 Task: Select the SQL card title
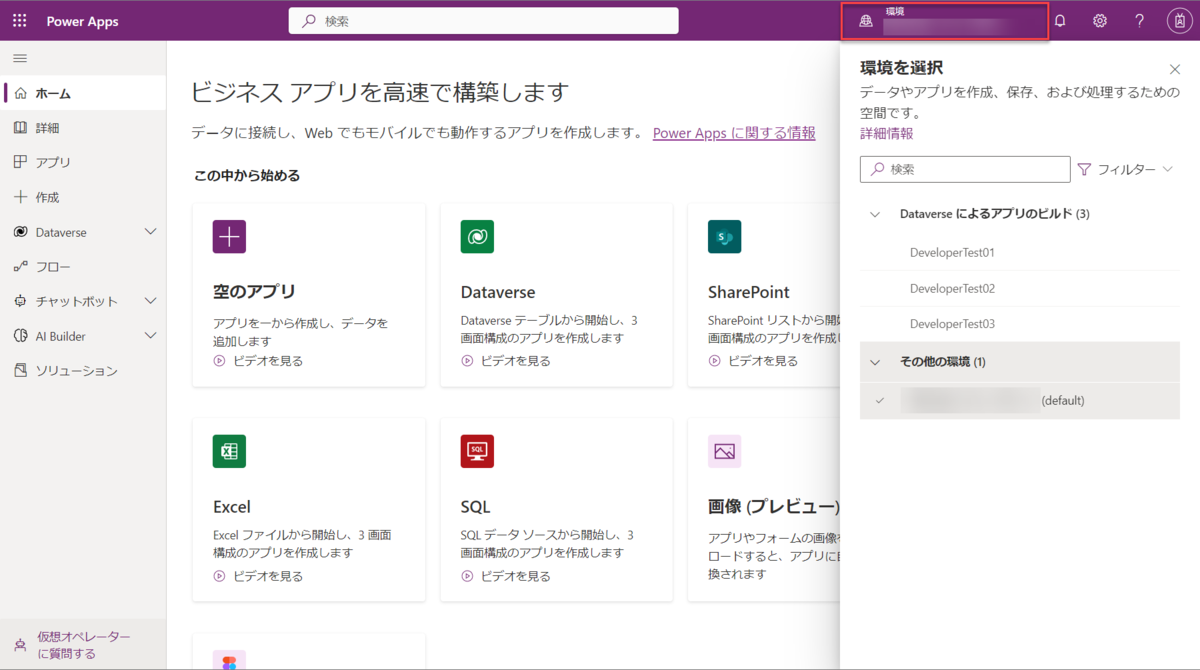coord(476,507)
